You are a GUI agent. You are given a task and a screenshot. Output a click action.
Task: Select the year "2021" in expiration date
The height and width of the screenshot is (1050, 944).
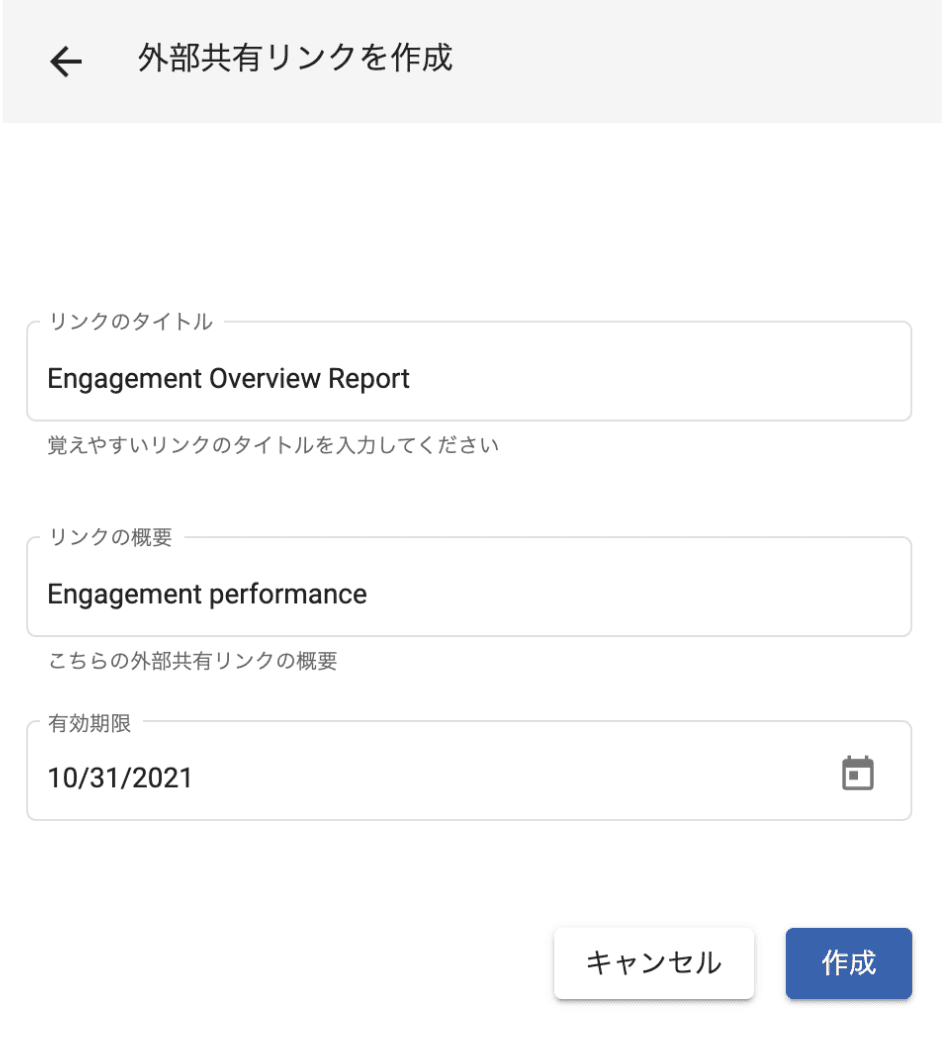[x=160, y=778]
